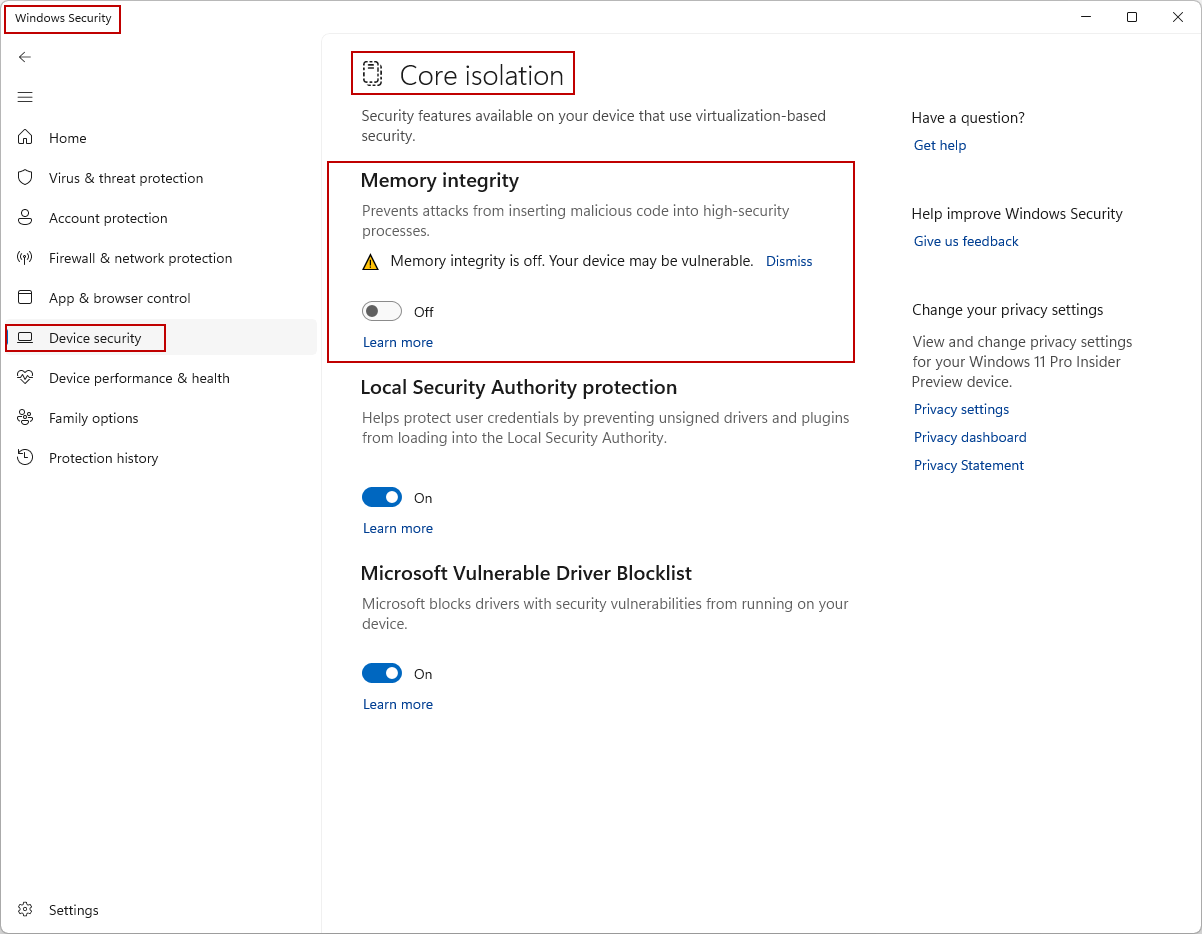Image resolution: width=1202 pixels, height=934 pixels.
Task: Click the back arrow icon
Action: pos(25,57)
